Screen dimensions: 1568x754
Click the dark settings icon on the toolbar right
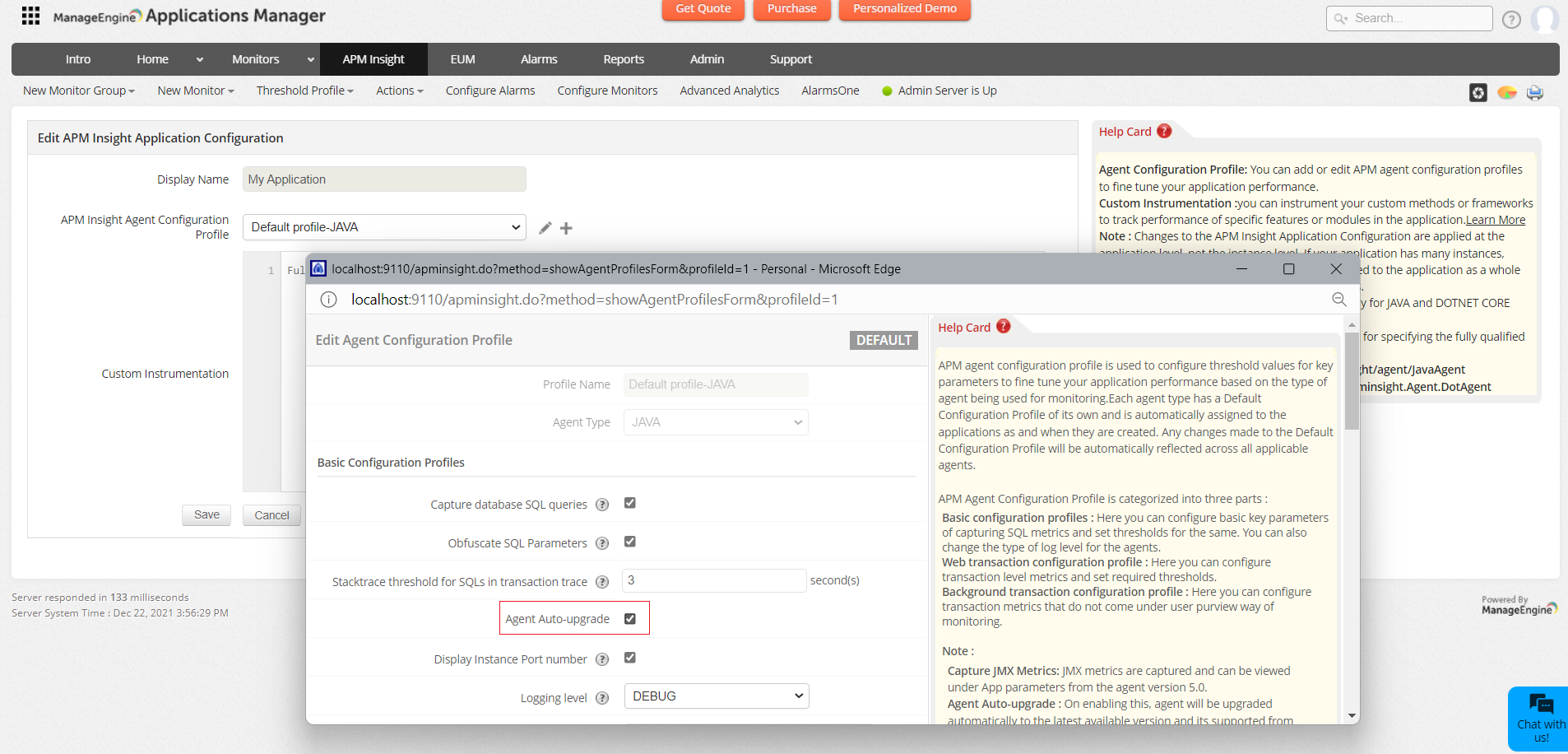pos(1478,92)
